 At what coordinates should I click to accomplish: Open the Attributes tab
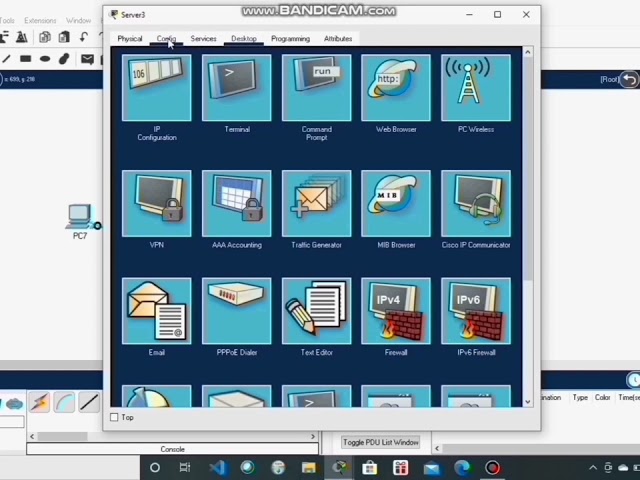pos(338,39)
